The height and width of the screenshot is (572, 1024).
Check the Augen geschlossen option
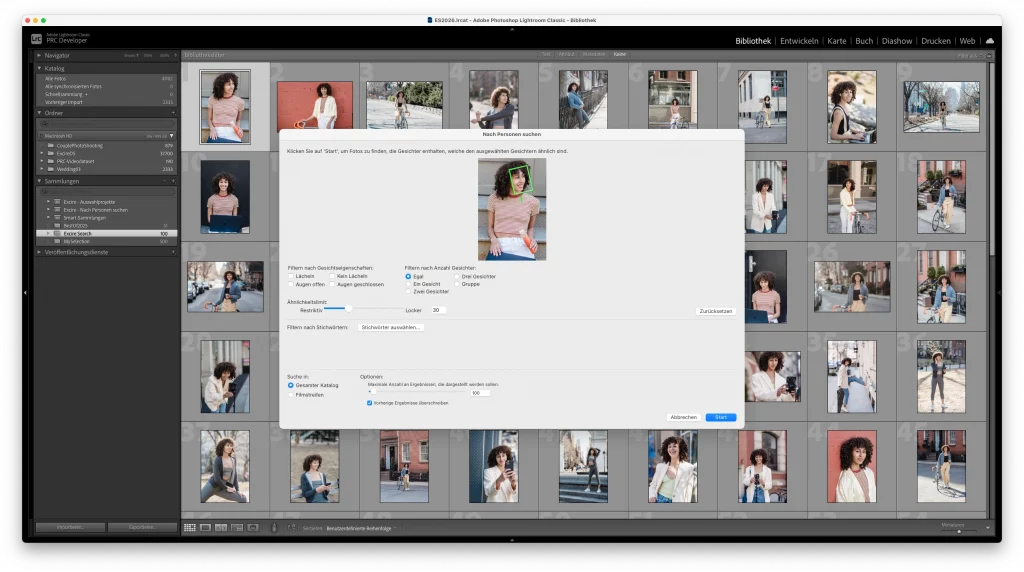click(332, 284)
